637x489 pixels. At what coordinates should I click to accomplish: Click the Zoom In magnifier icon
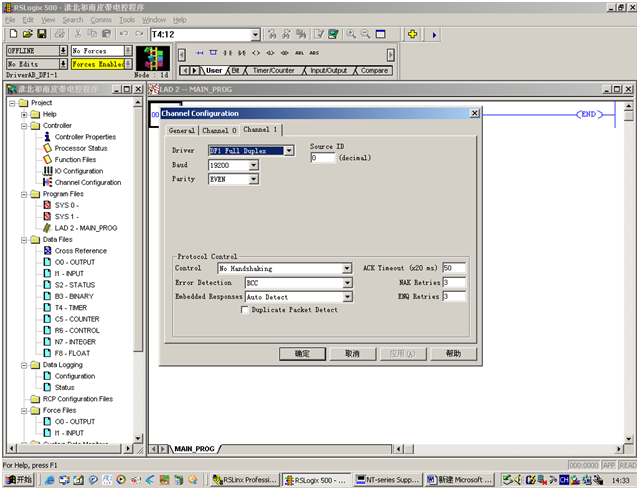[x=351, y=35]
